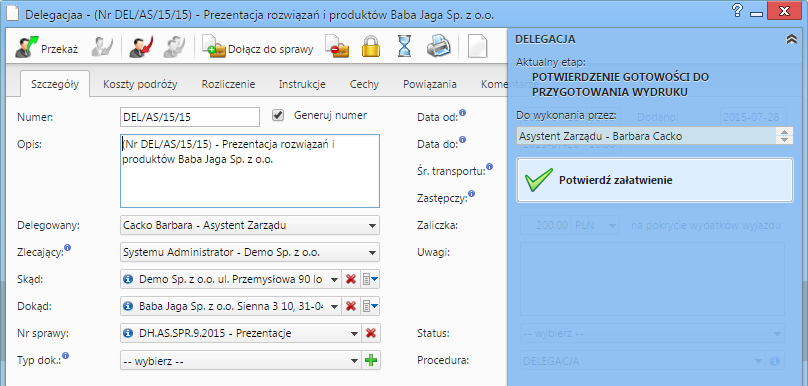Open the Status dropdown
This screenshot has width=808, height=386.
tap(652, 333)
